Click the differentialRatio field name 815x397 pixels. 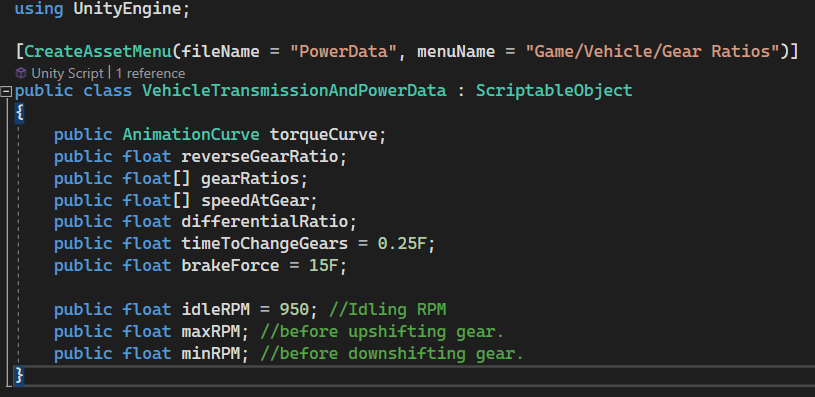click(265, 222)
